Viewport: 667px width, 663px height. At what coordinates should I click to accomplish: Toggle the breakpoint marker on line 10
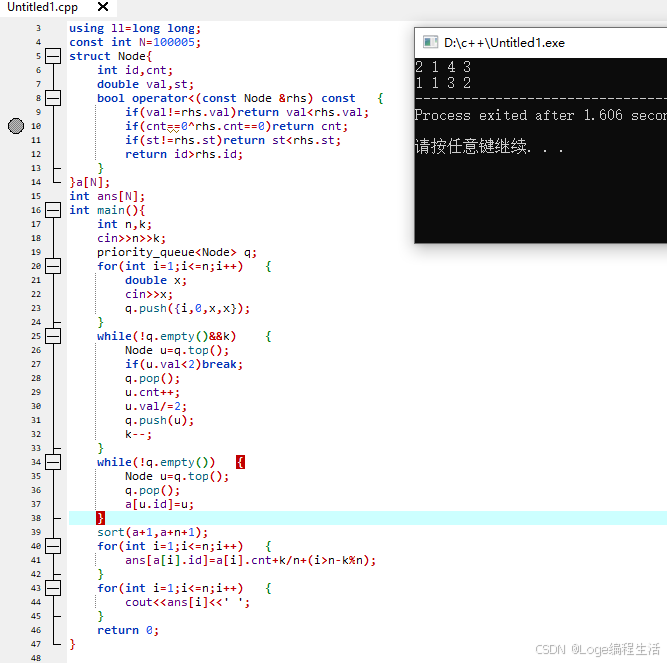click(16, 126)
